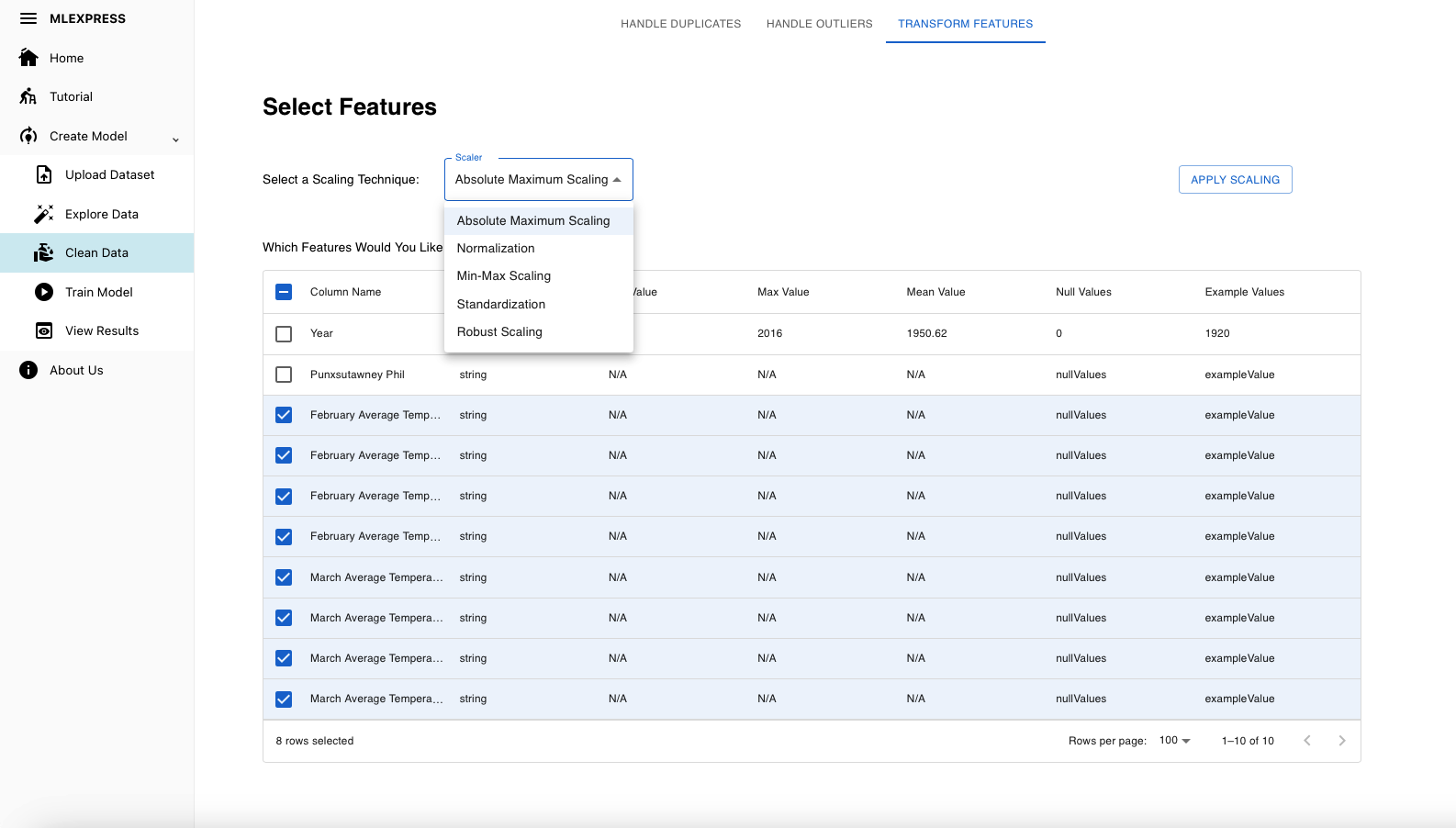The image size is (1456, 828).
Task: Sort by Null Values header
Action: click(x=1084, y=292)
